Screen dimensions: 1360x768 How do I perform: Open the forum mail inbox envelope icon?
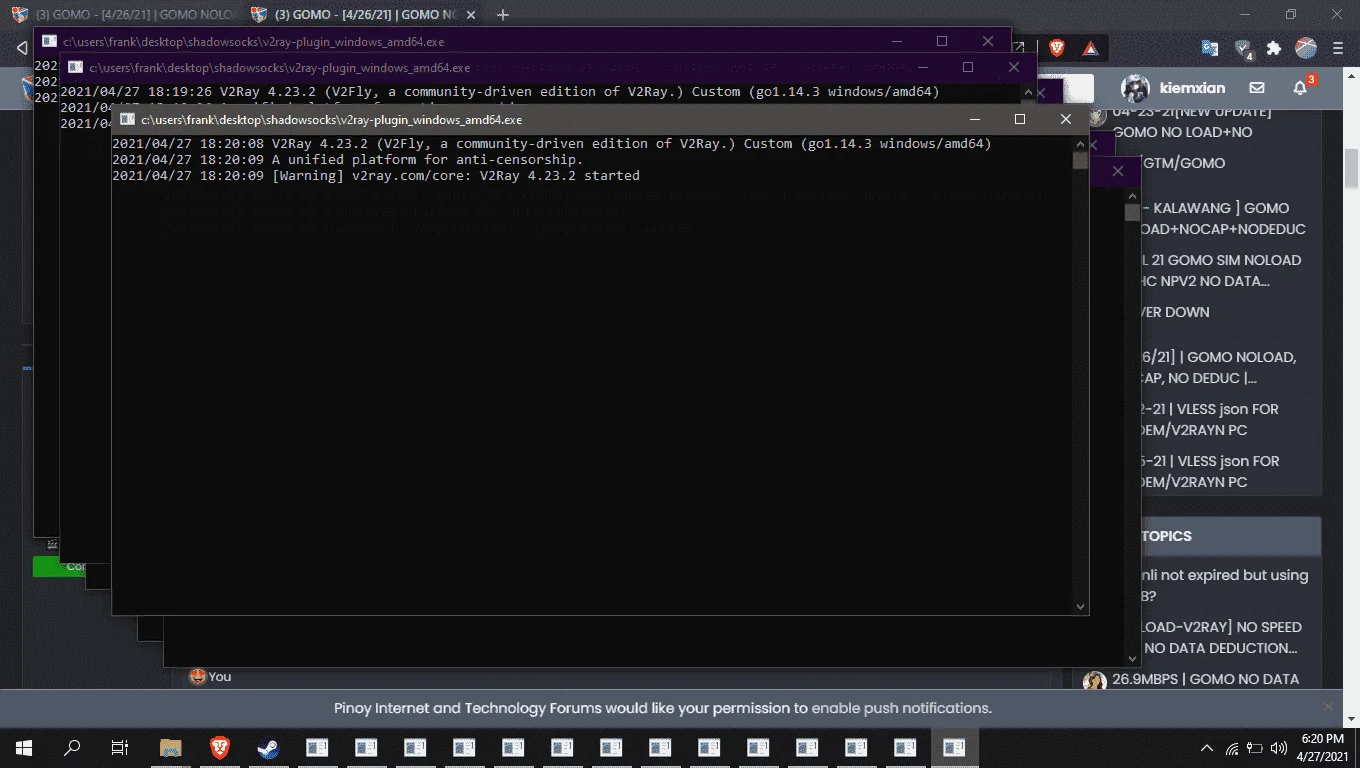click(x=1257, y=88)
